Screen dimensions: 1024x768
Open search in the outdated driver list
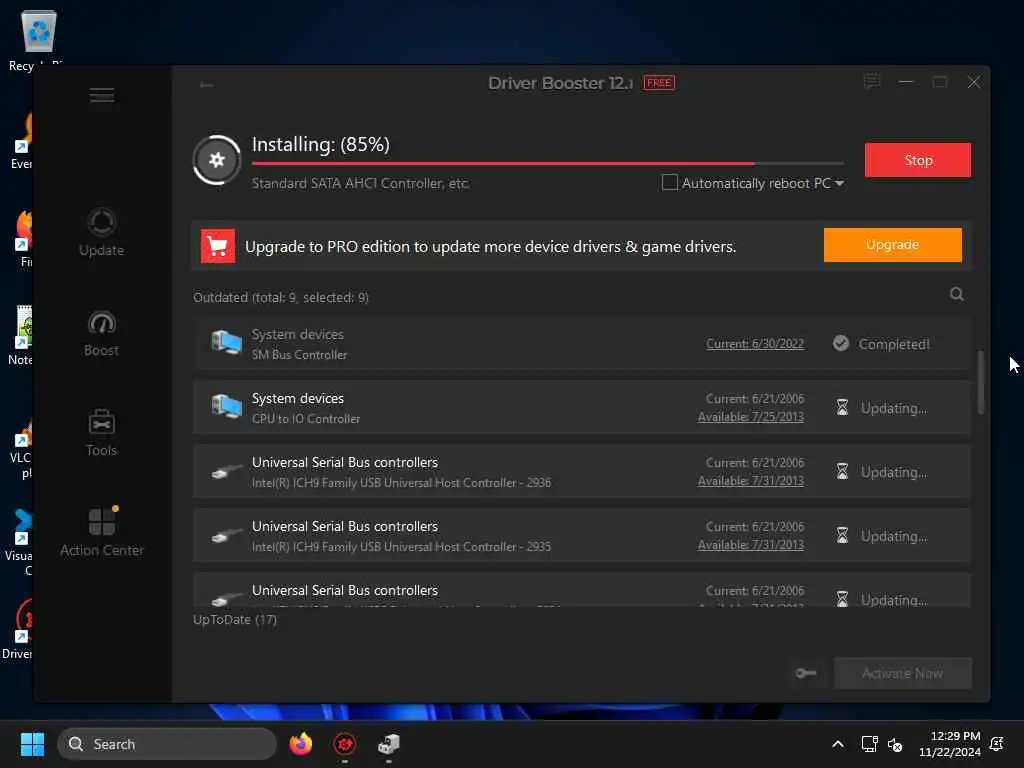957,295
